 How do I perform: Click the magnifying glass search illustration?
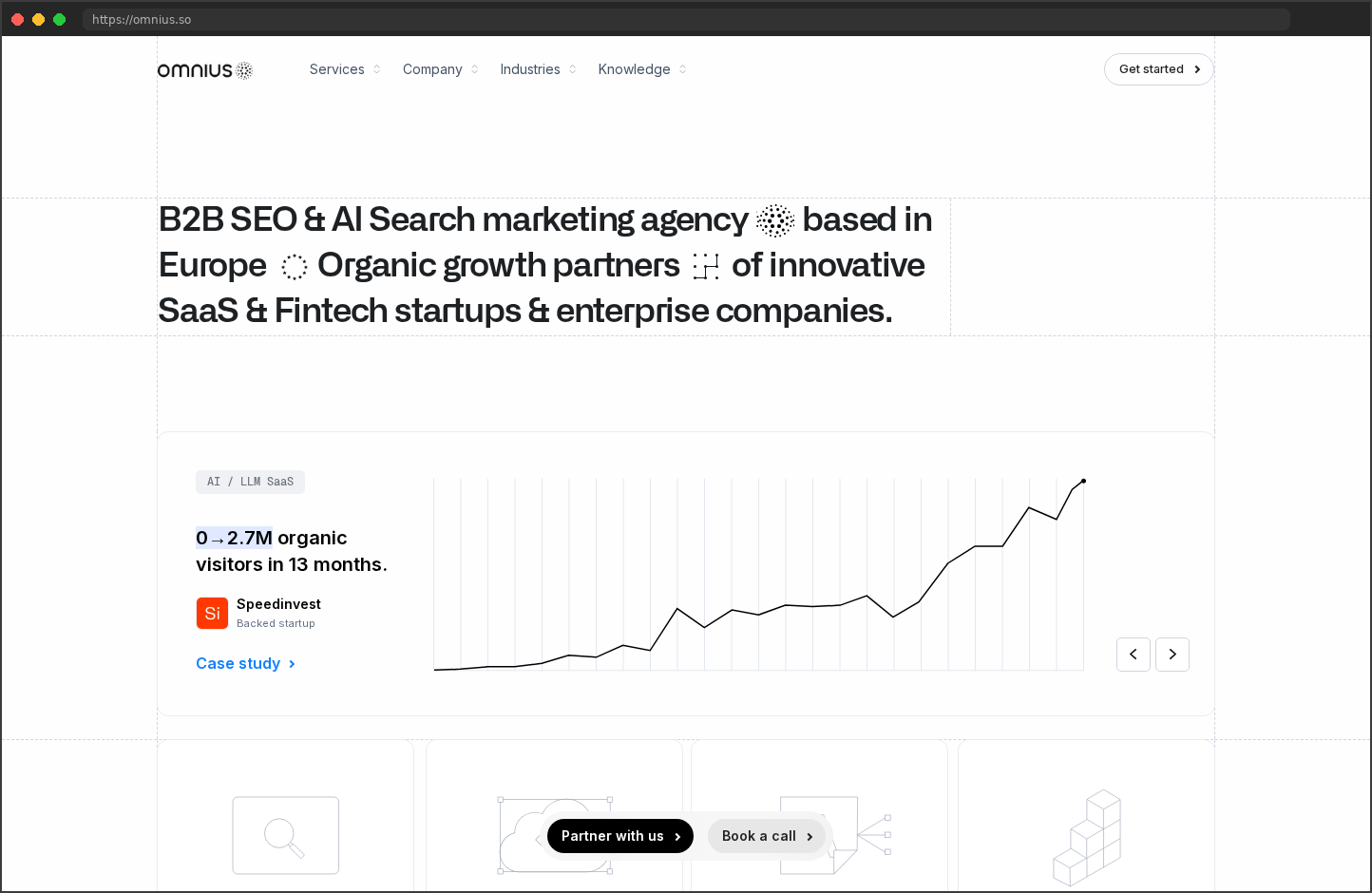pyautogui.click(x=285, y=835)
